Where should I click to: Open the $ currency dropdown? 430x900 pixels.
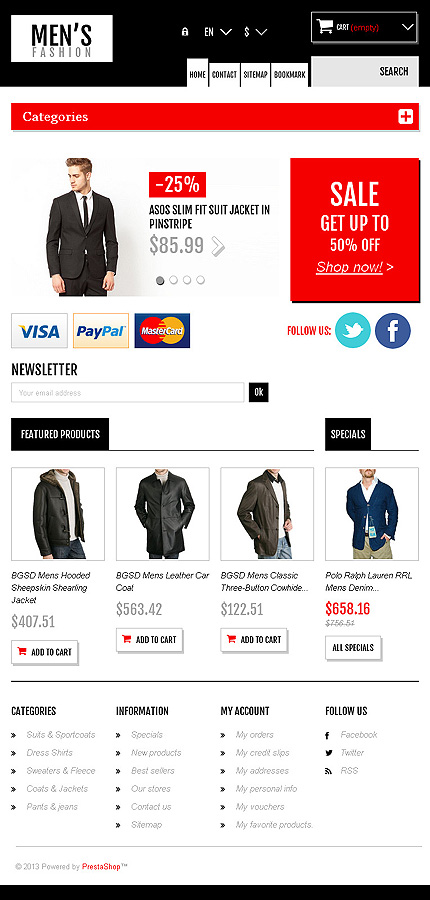(255, 32)
